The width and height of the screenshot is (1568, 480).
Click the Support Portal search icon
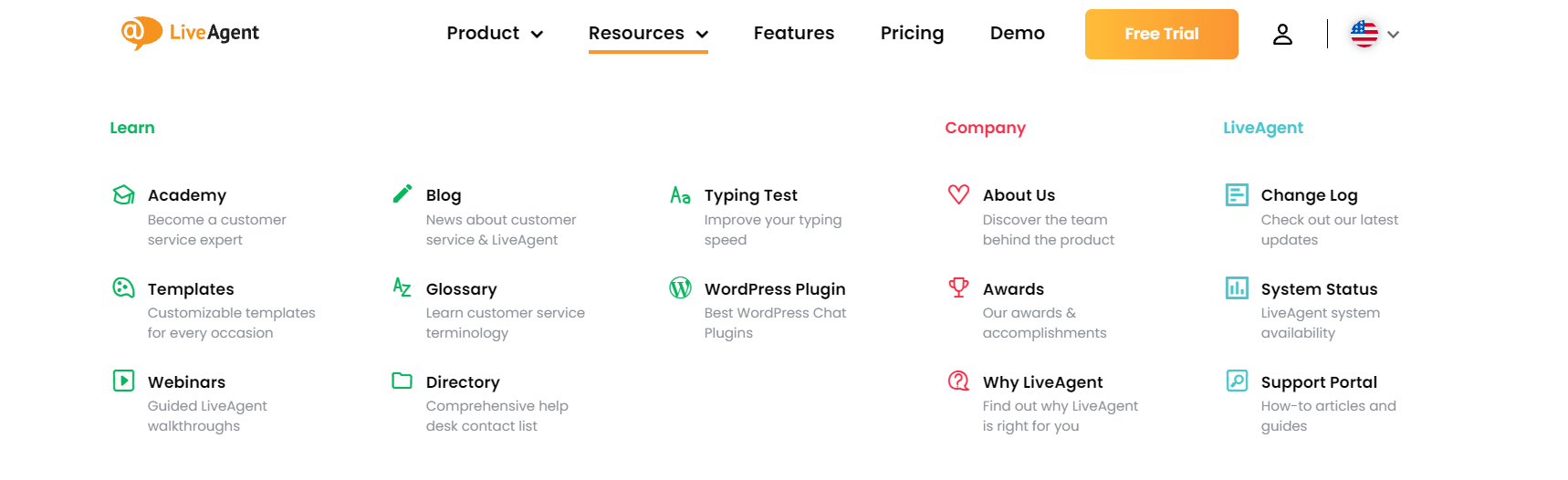1237,381
